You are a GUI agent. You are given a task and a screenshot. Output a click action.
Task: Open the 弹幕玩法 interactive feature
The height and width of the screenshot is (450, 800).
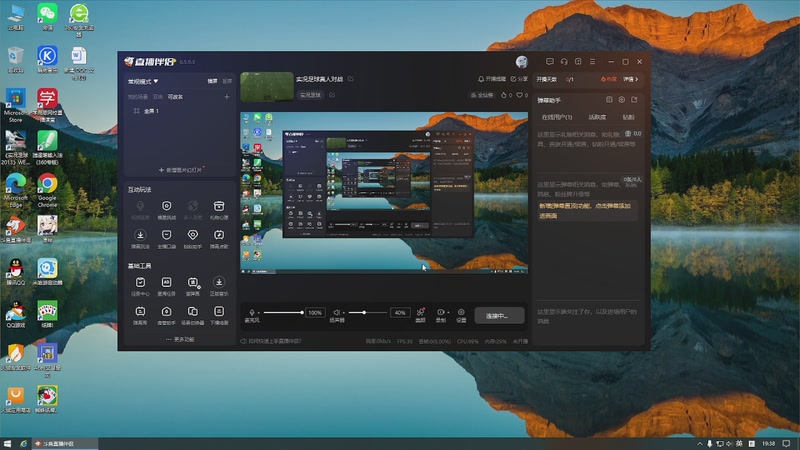click(140, 239)
